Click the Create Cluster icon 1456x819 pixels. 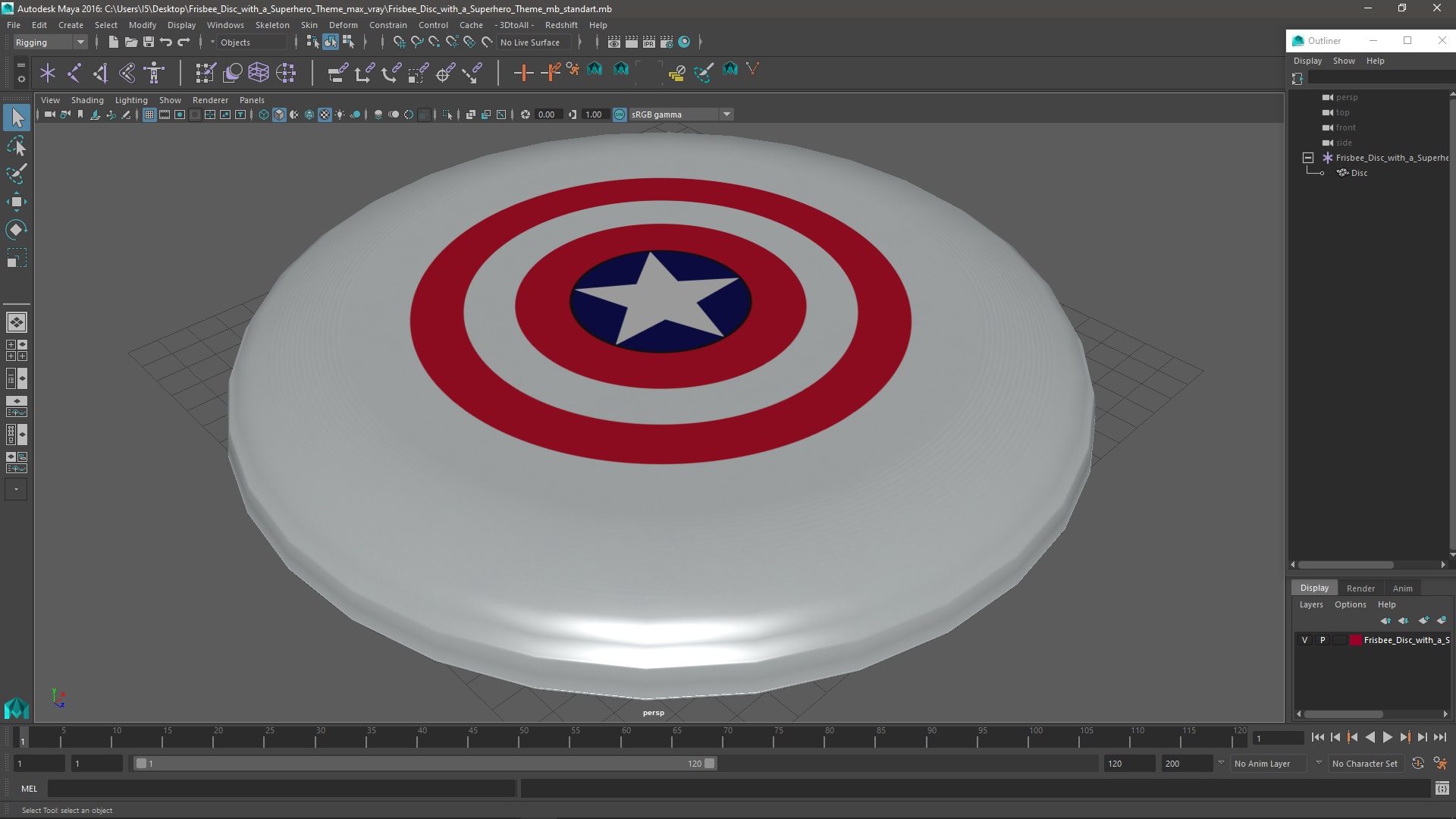click(286, 73)
